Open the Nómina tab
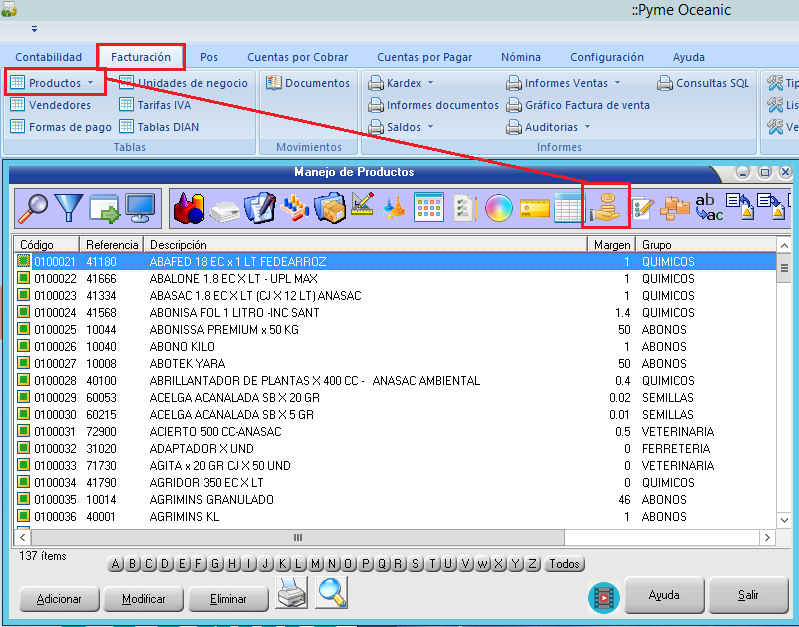The height and width of the screenshot is (627, 799). pos(521,57)
